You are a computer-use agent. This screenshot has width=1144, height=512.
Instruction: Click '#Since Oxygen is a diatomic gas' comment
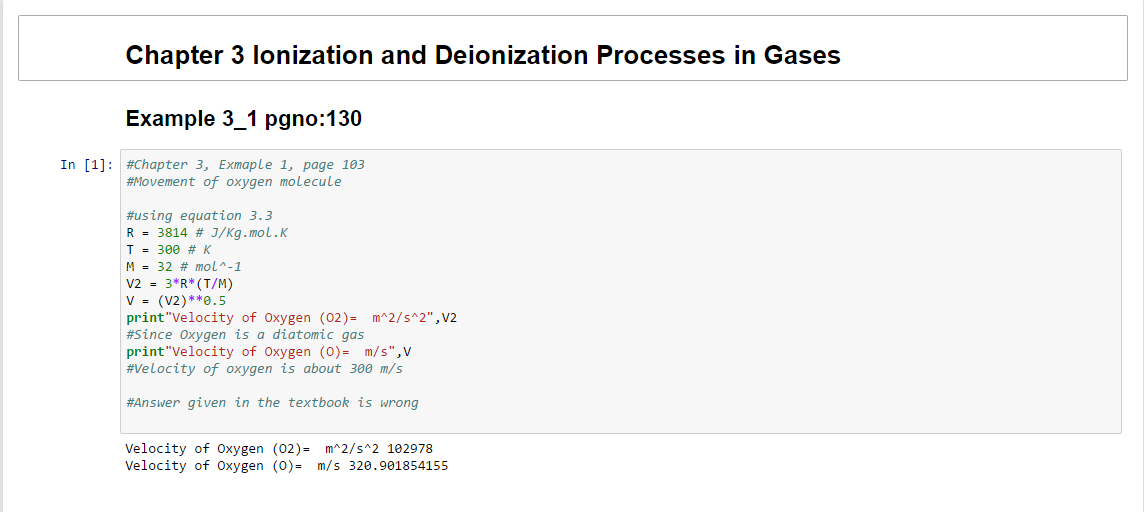pyautogui.click(x=245, y=335)
